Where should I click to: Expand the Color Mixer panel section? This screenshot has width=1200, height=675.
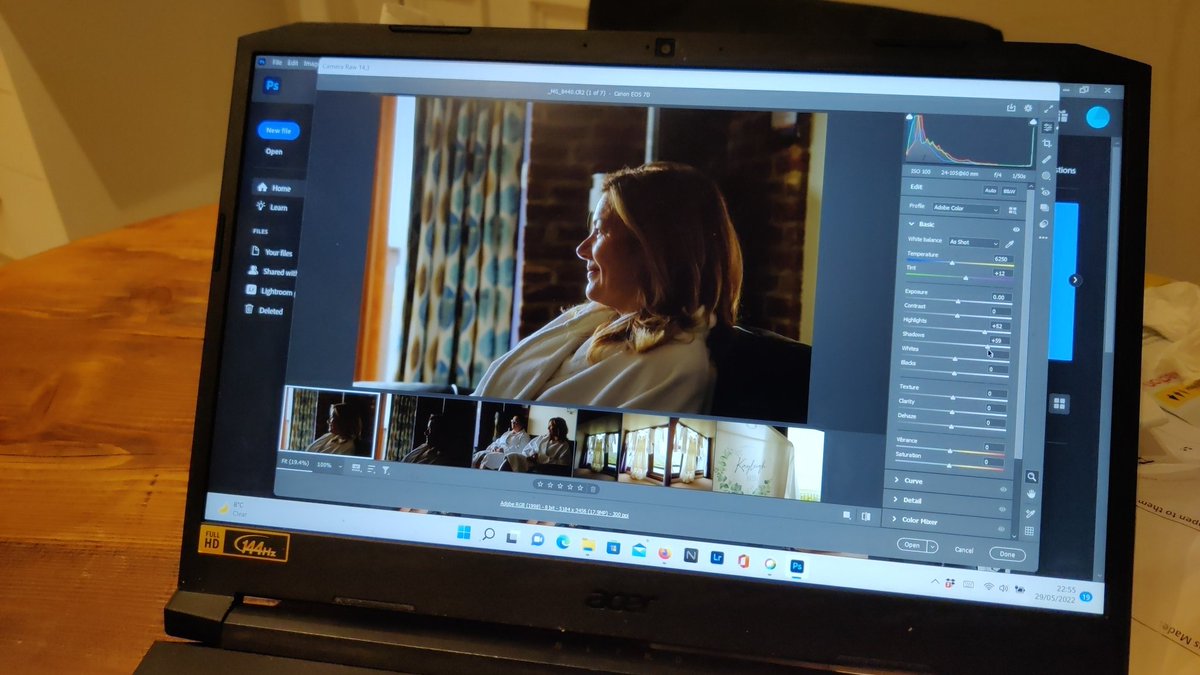[x=894, y=520]
